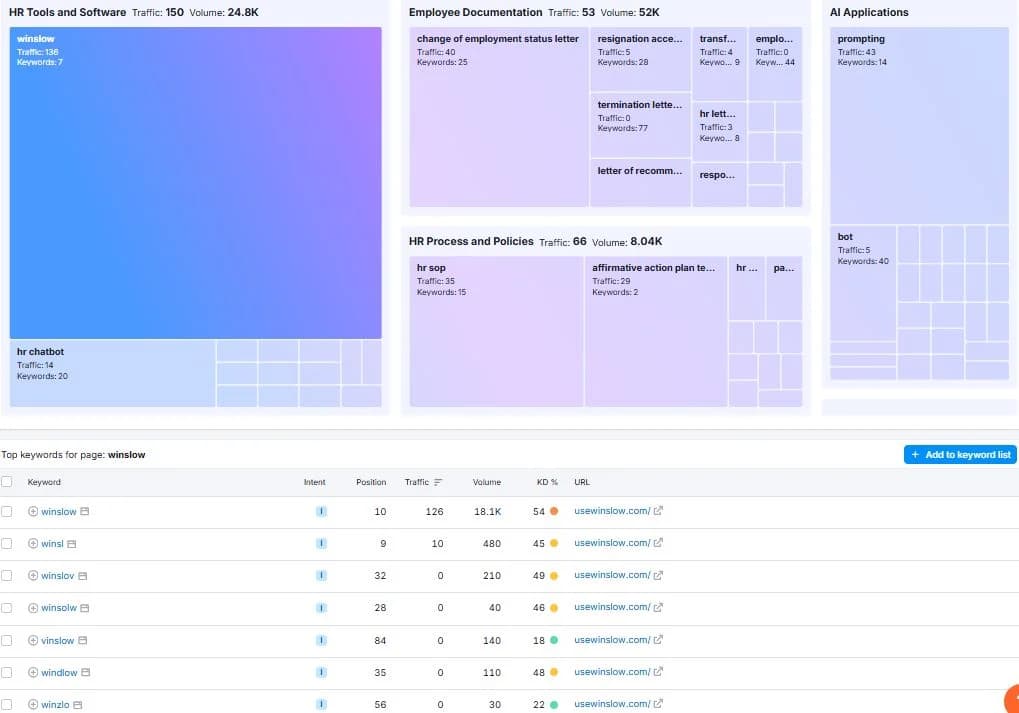Click SERP view icon beside winsl keyword
This screenshot has height=713, width=1019.
[71, 544]
